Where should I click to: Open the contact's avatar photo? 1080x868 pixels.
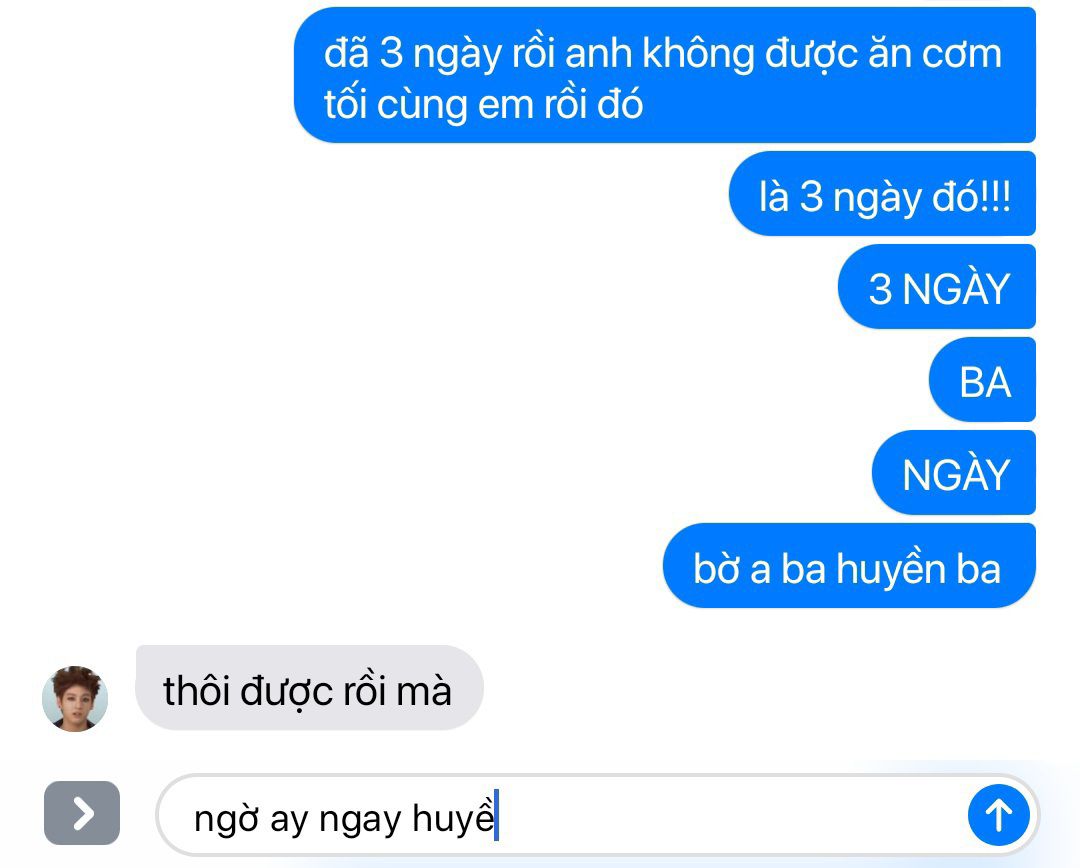75,699
